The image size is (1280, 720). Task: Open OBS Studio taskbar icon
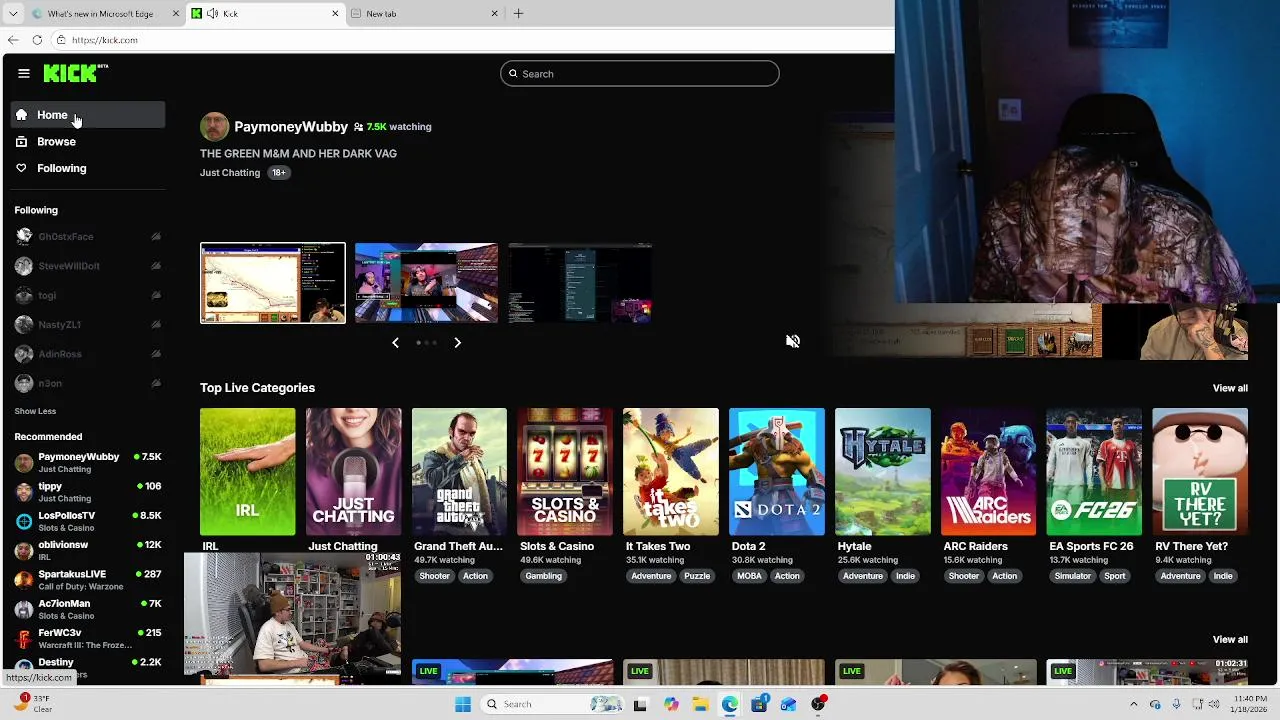818,704
